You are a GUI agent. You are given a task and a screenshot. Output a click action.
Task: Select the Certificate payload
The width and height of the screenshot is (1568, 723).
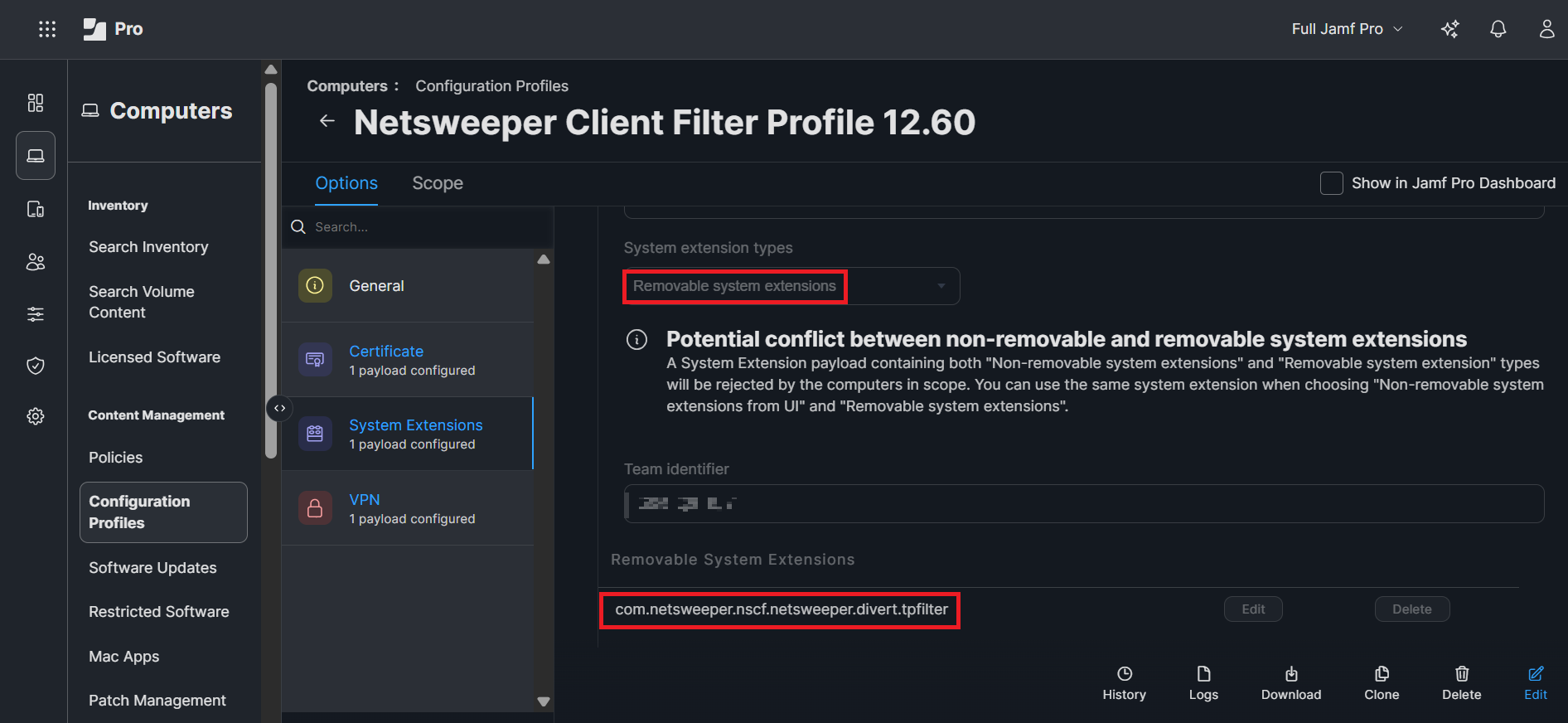pyautogui.click(x=408, y=359)
